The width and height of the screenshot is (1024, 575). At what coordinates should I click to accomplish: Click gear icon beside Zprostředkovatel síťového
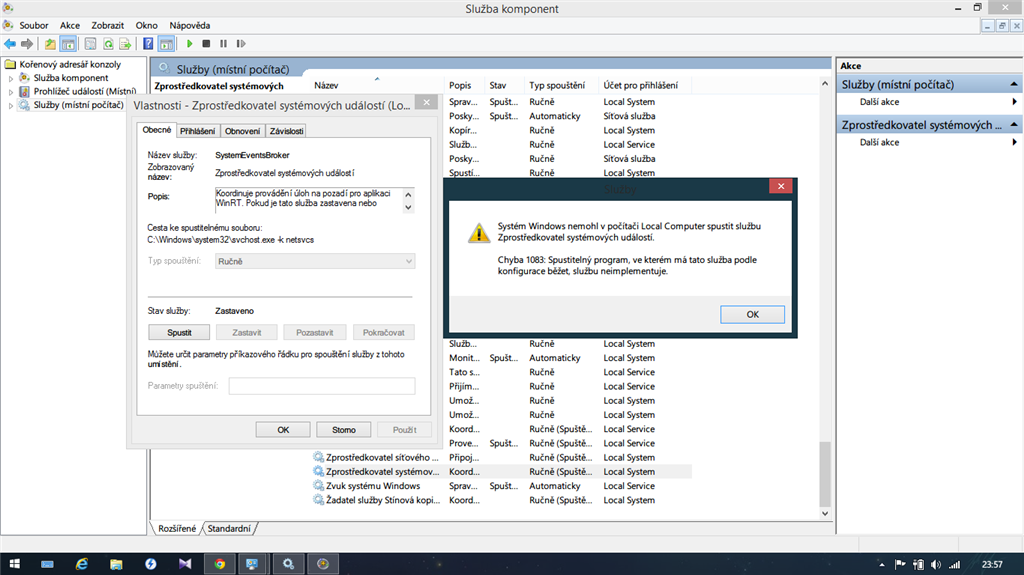(x=318, y=457)
